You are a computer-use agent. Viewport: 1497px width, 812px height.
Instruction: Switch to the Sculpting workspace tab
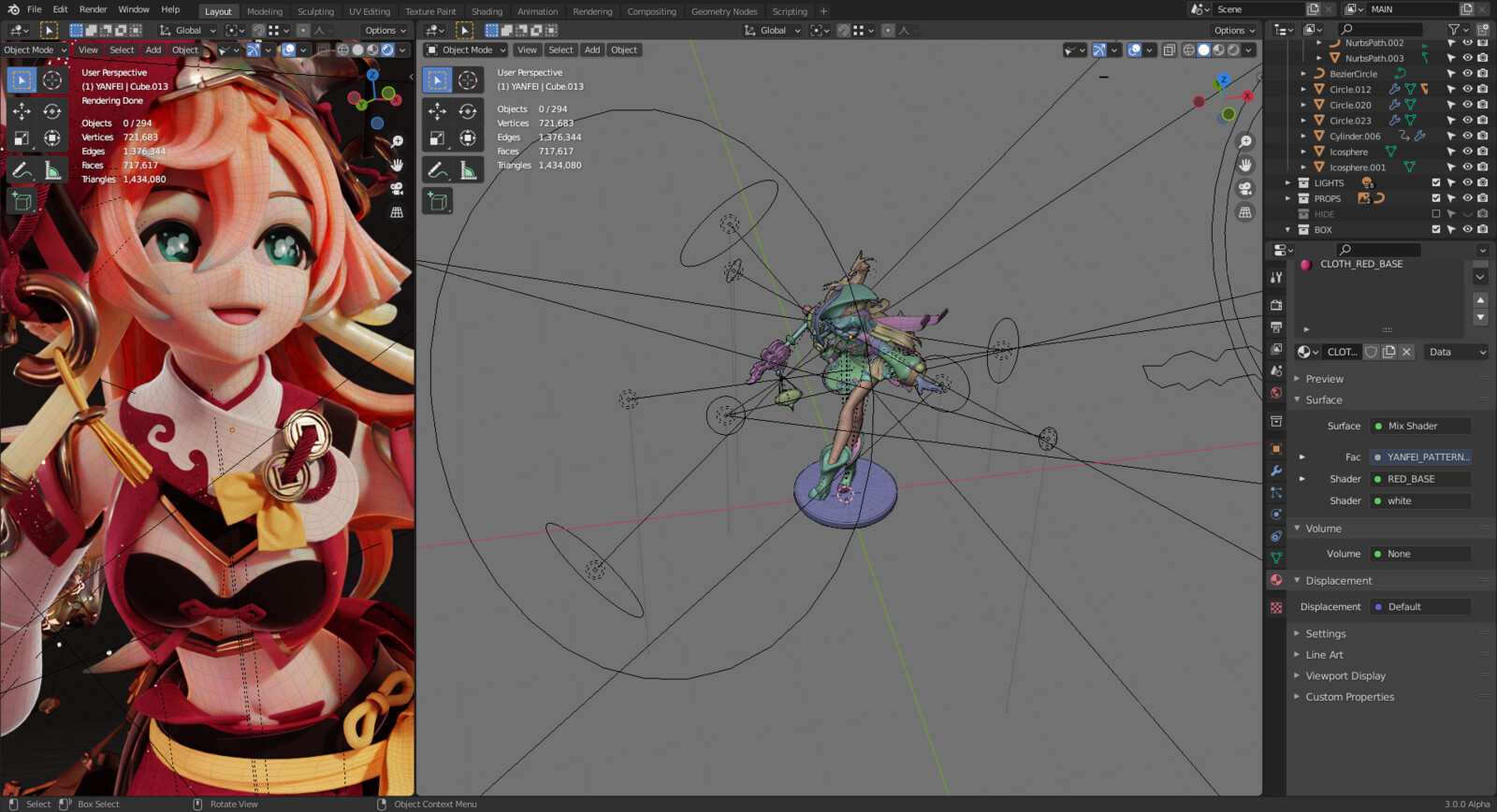(315, 11)
